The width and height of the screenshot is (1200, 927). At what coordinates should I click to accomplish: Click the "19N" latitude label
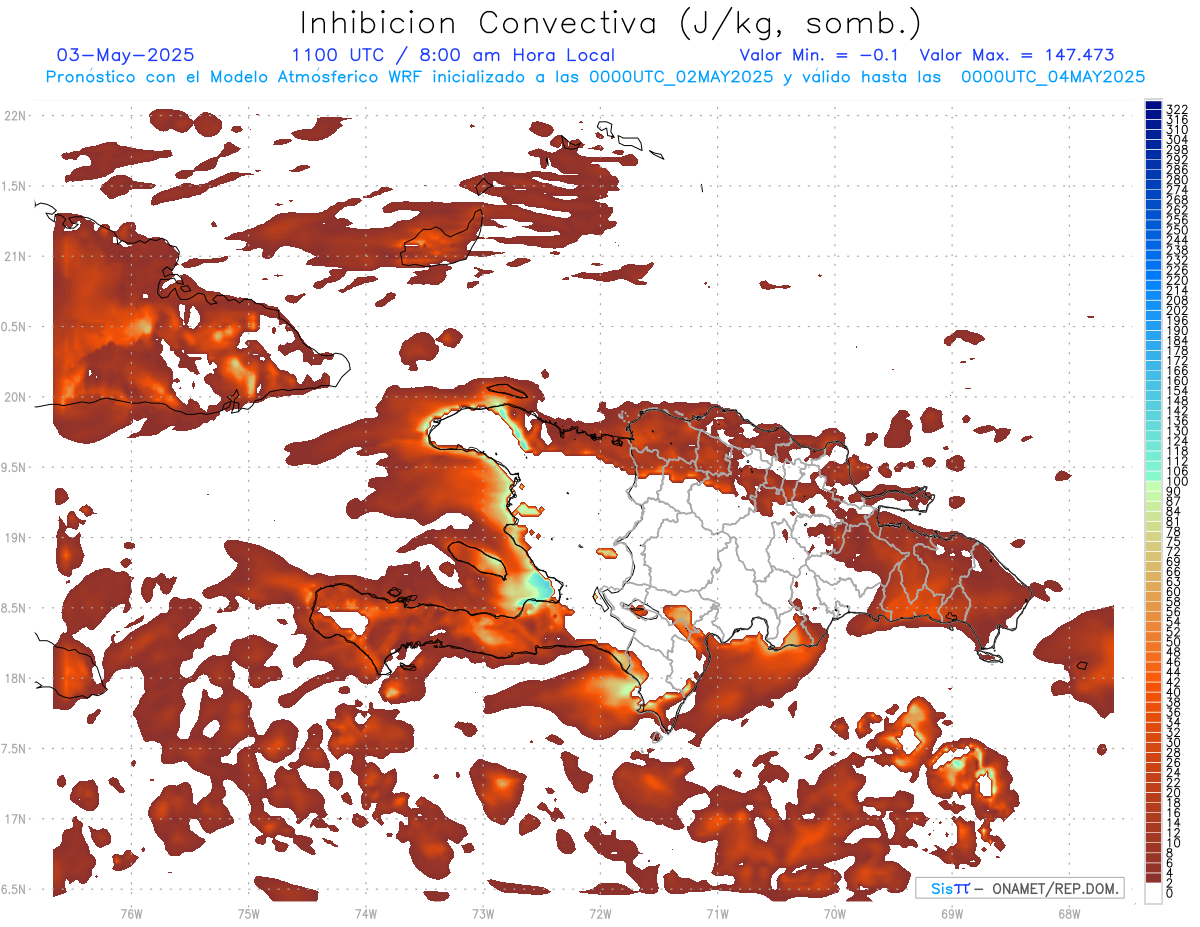tap(17, 537)
